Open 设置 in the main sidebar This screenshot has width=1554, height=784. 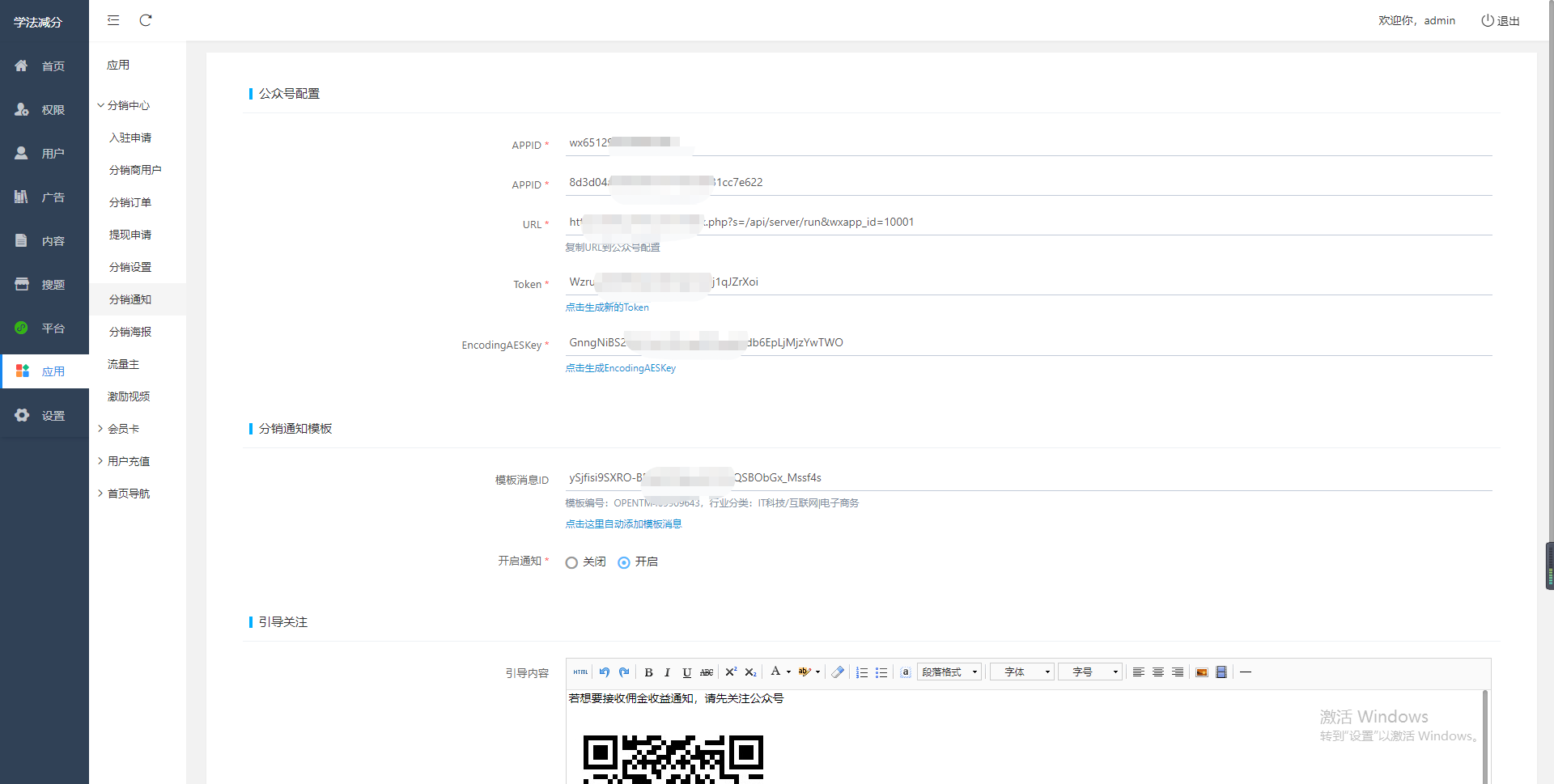[x=45, y=416]
